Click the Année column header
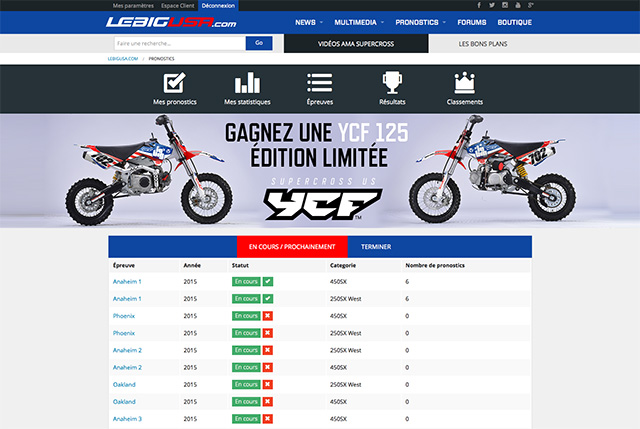640x429 pixels. (192, 265)
